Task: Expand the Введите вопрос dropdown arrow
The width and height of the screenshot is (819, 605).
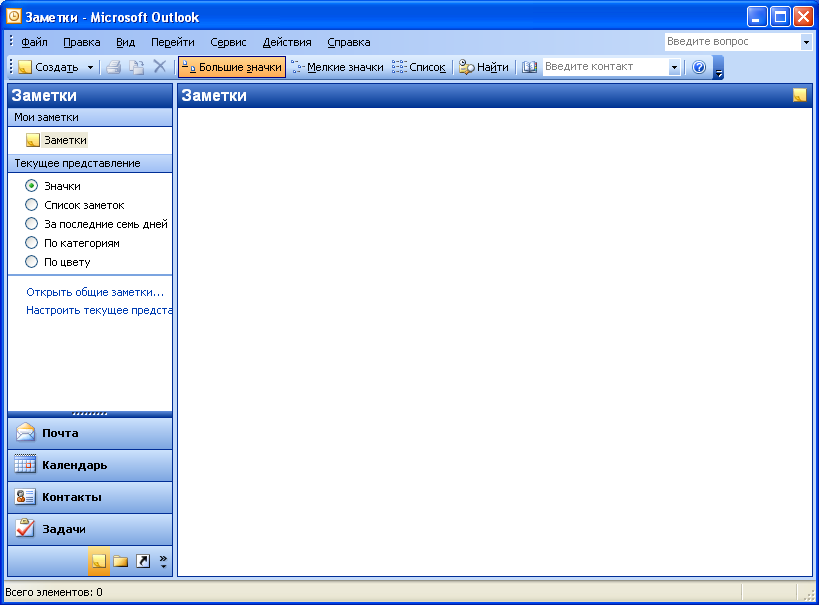Action: click(806, 42)
